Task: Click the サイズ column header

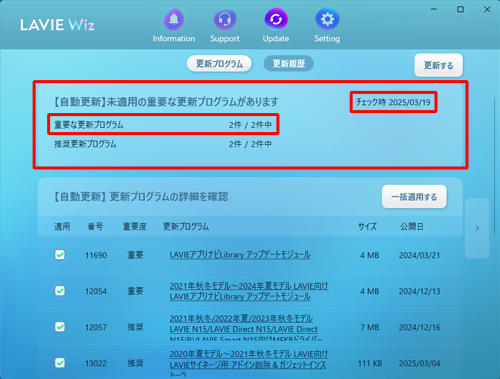Action: pyautogui.click(x=367, y=227)
